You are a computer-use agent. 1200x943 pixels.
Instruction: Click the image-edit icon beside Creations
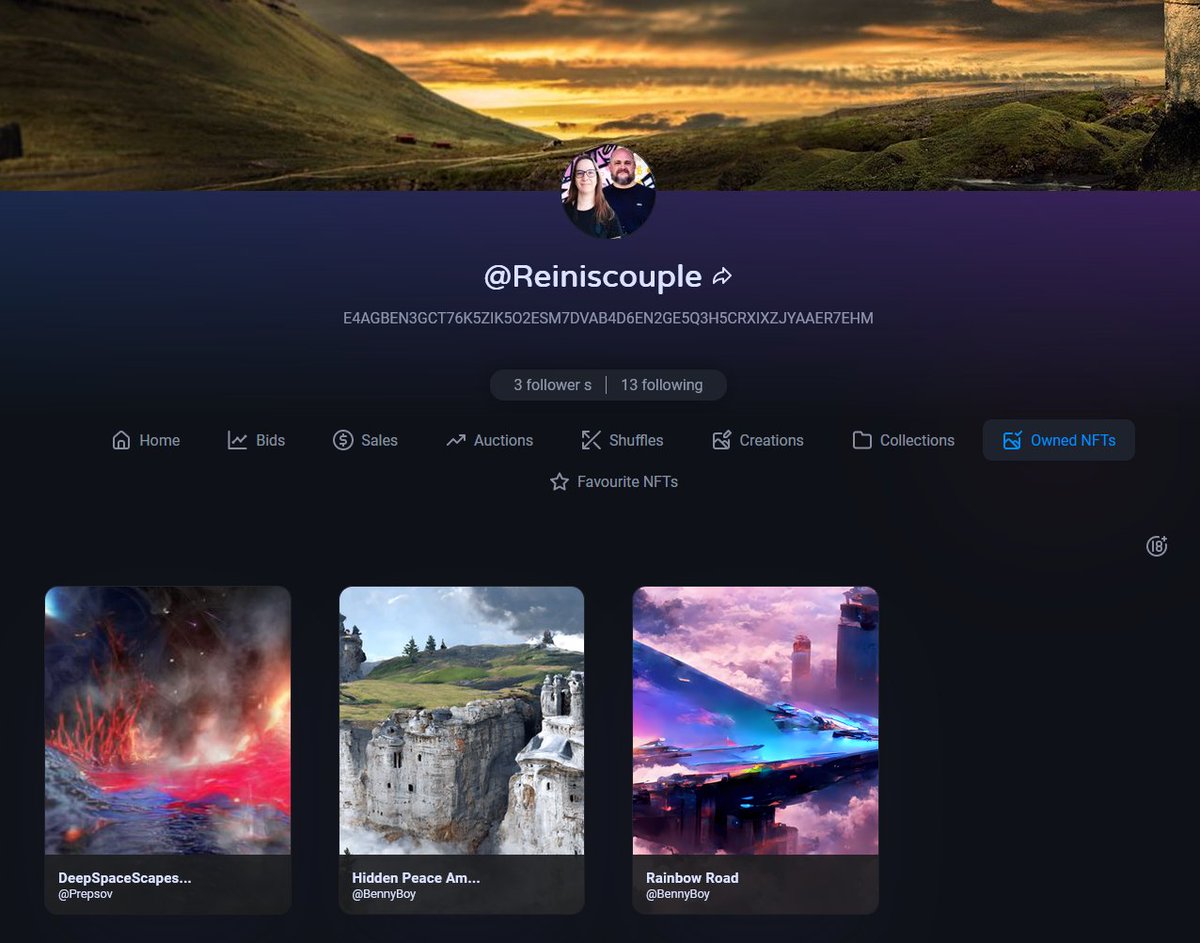722,440
